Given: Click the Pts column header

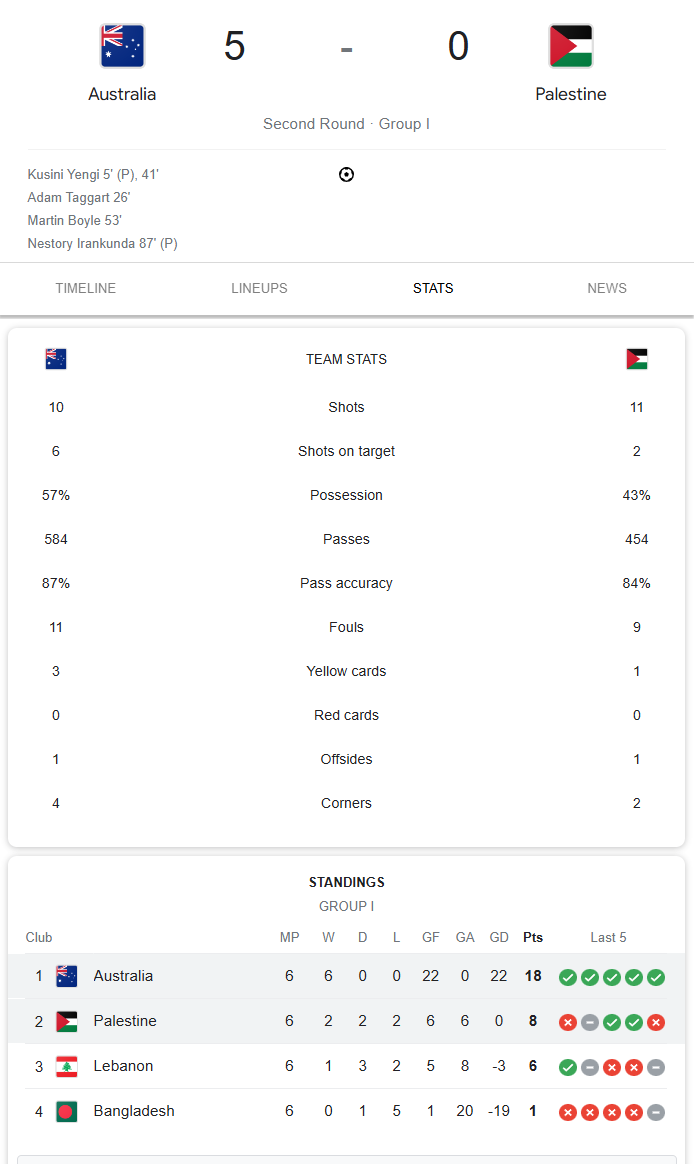Looking at the screenshot, I should coord(533,938).
